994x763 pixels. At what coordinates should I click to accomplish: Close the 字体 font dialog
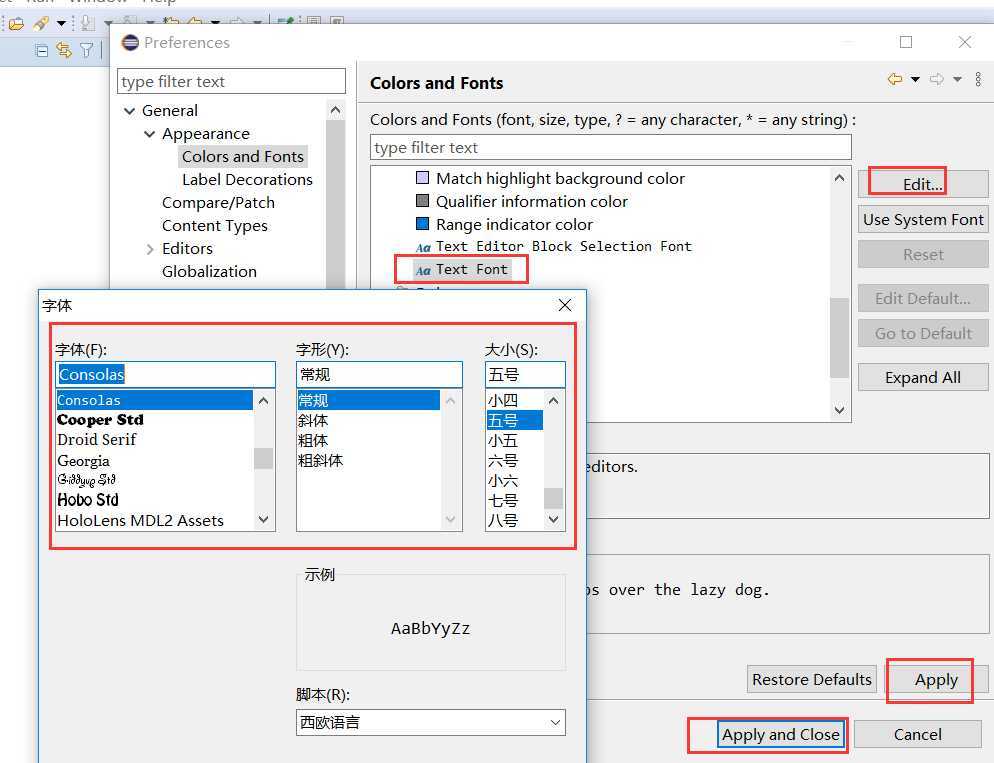pos(565,305)
